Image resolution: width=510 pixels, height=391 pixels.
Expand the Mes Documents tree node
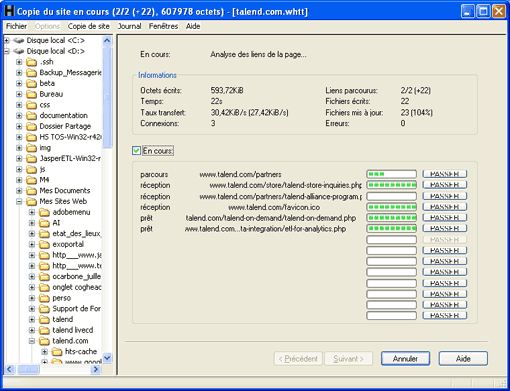coord(19,191)
